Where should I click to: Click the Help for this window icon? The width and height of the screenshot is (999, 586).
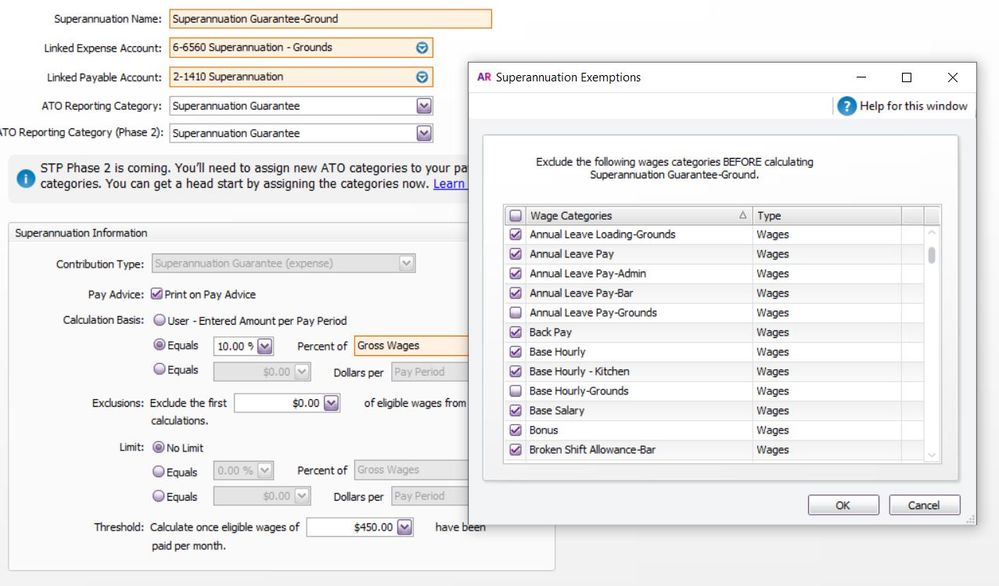pyautogui.click(x=846, y=106)
